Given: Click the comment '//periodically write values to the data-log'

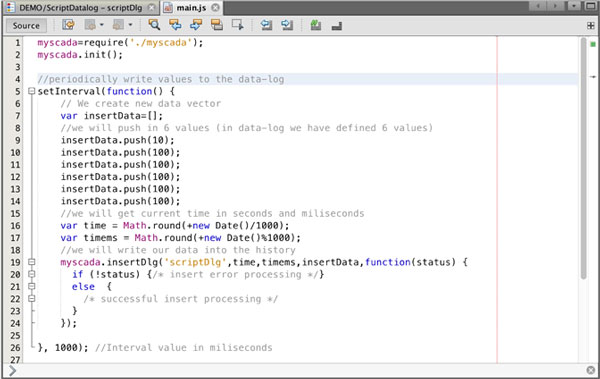Looking at the screenshot, I should (x=161, y=79).
